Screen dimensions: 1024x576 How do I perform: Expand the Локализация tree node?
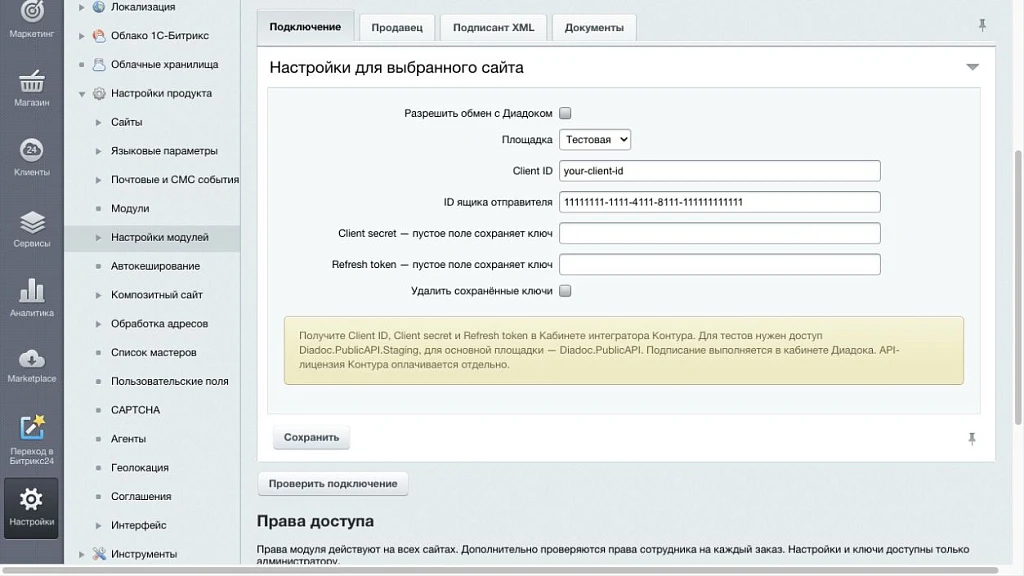tap(82, 7)
